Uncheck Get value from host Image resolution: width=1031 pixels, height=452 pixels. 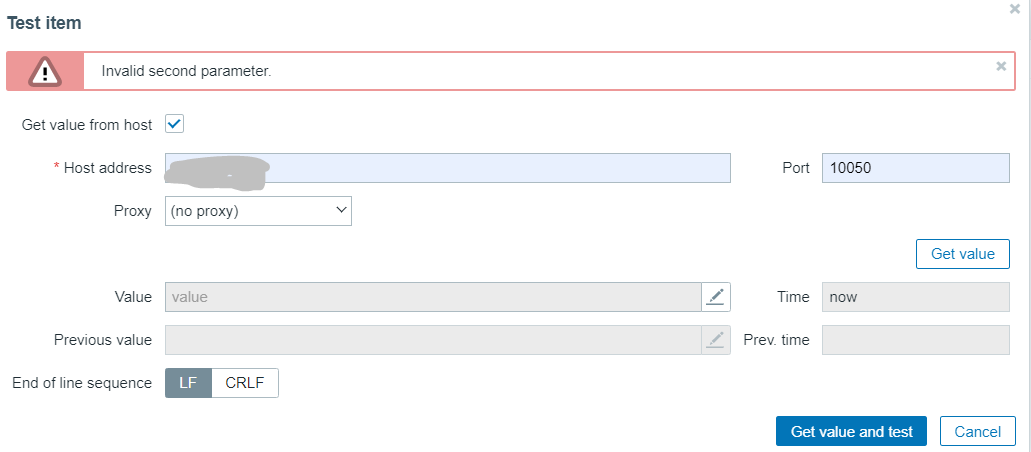pos(174,124)
